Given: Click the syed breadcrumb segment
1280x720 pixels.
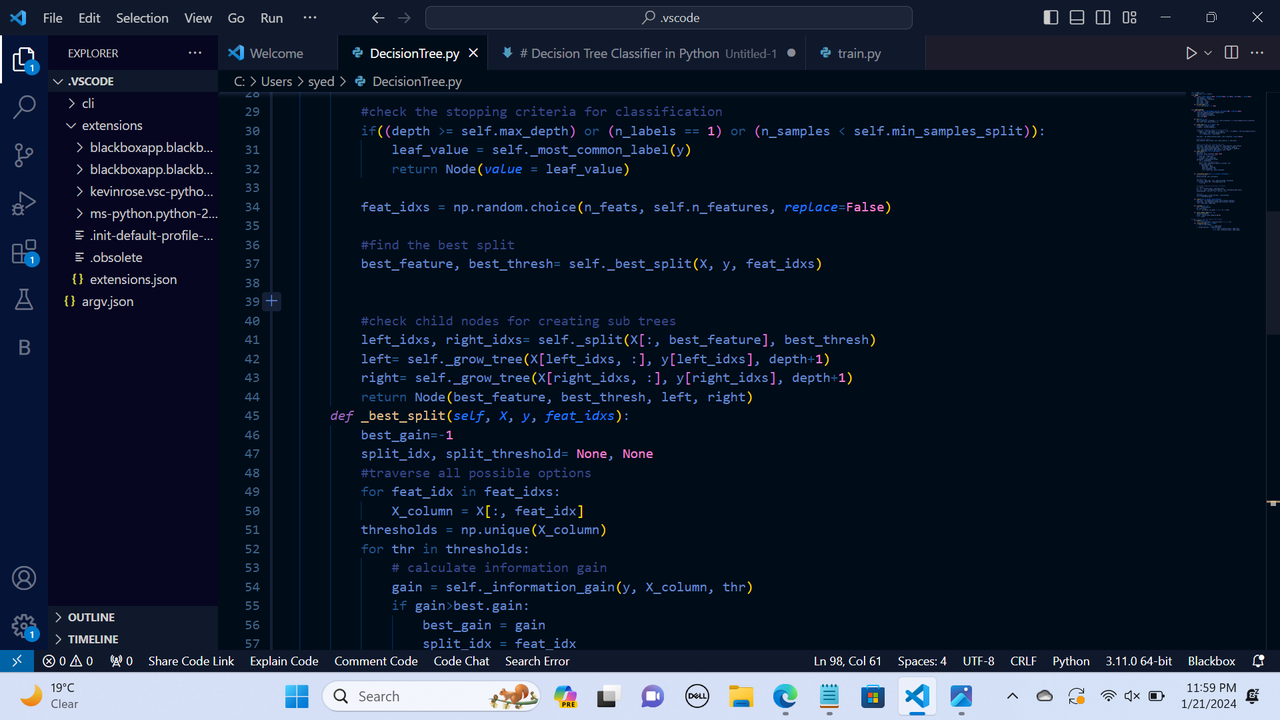Looking at the screenshot, I should click(321, 81).
